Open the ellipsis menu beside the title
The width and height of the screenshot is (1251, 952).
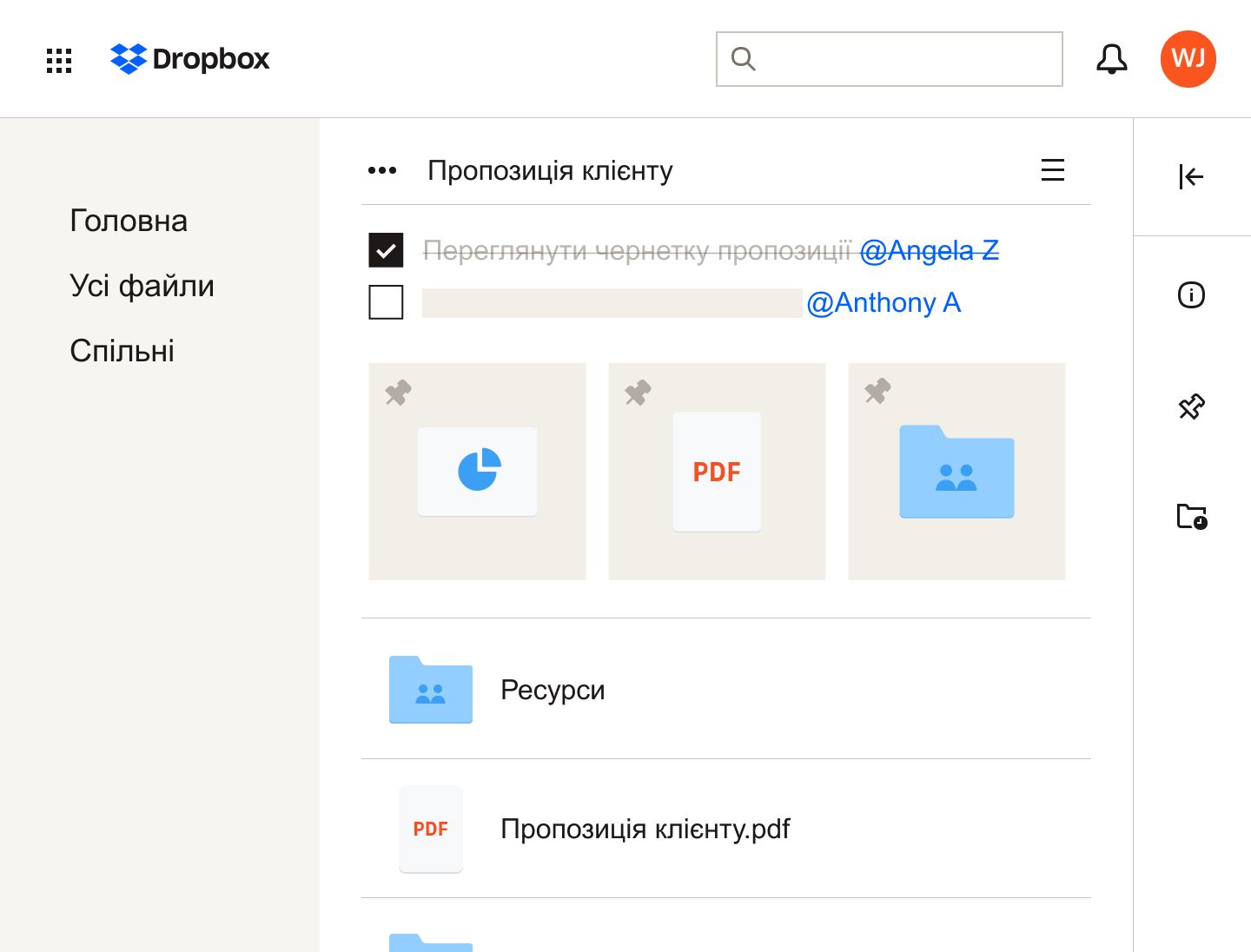pyautogui.click(x=381, y=170)
